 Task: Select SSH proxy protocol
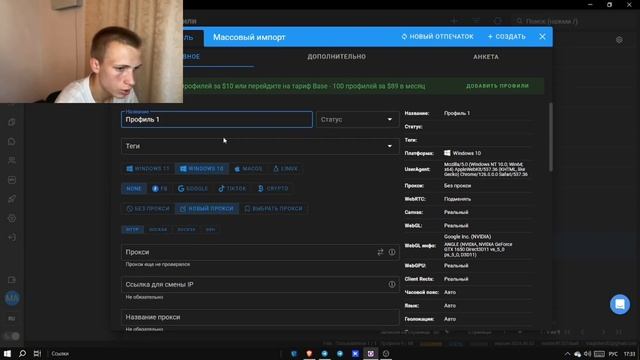[210, 229]
